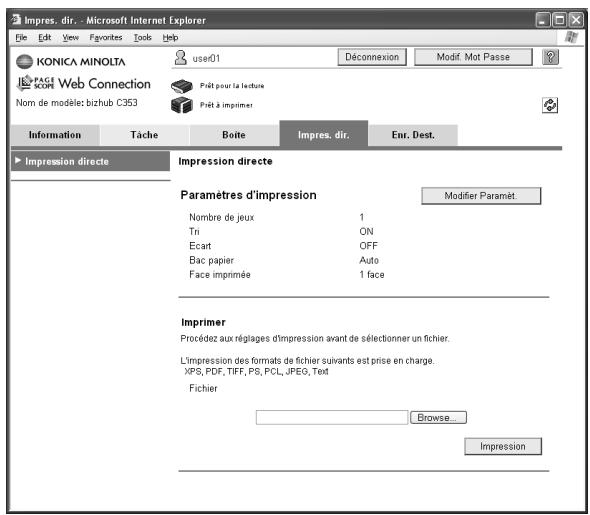Viewport: 590px width, 515px height.
Task: Open the Favorites menu
Action: (106, 38)
